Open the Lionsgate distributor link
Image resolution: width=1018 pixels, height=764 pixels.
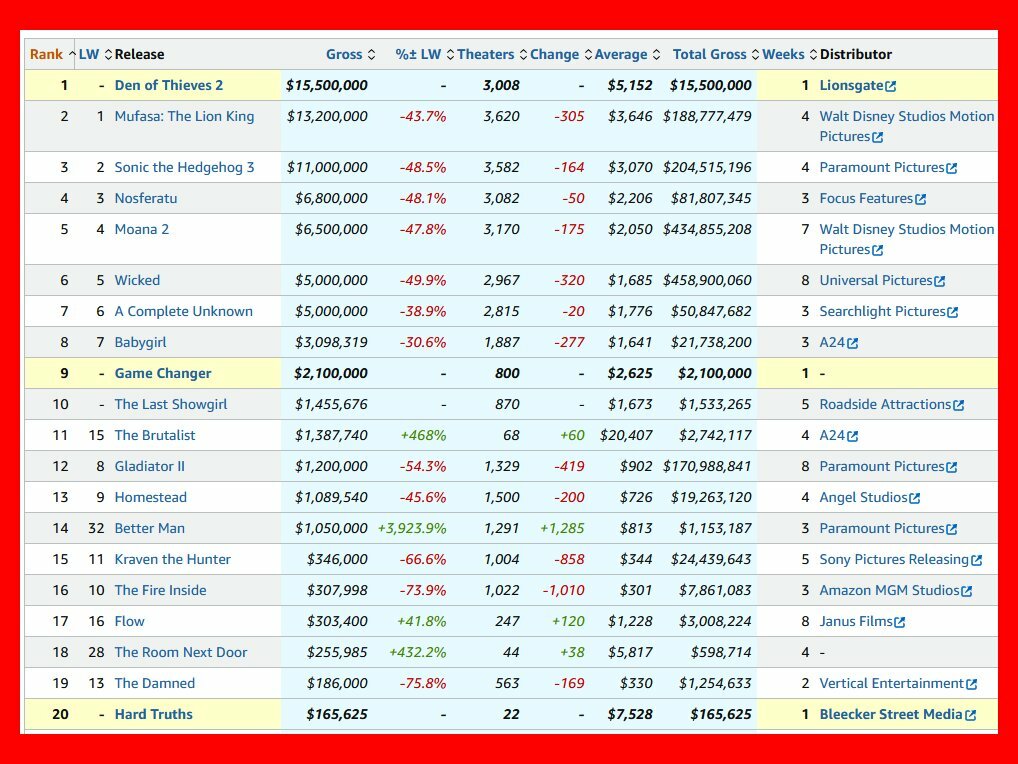(x=852, y=86)
